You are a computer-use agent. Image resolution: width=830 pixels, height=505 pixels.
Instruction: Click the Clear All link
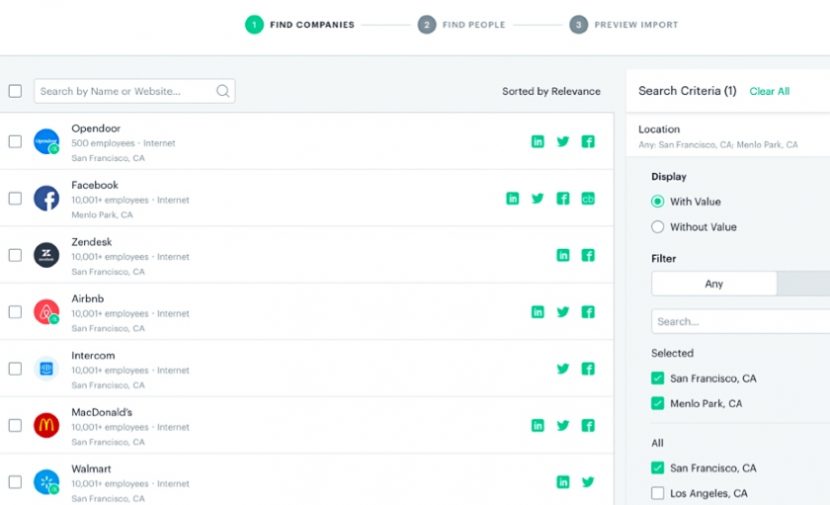click(x=769, y=91)
